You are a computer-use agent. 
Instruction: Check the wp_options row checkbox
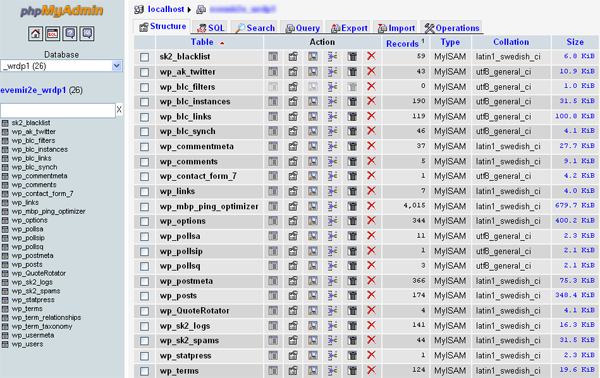144,222
